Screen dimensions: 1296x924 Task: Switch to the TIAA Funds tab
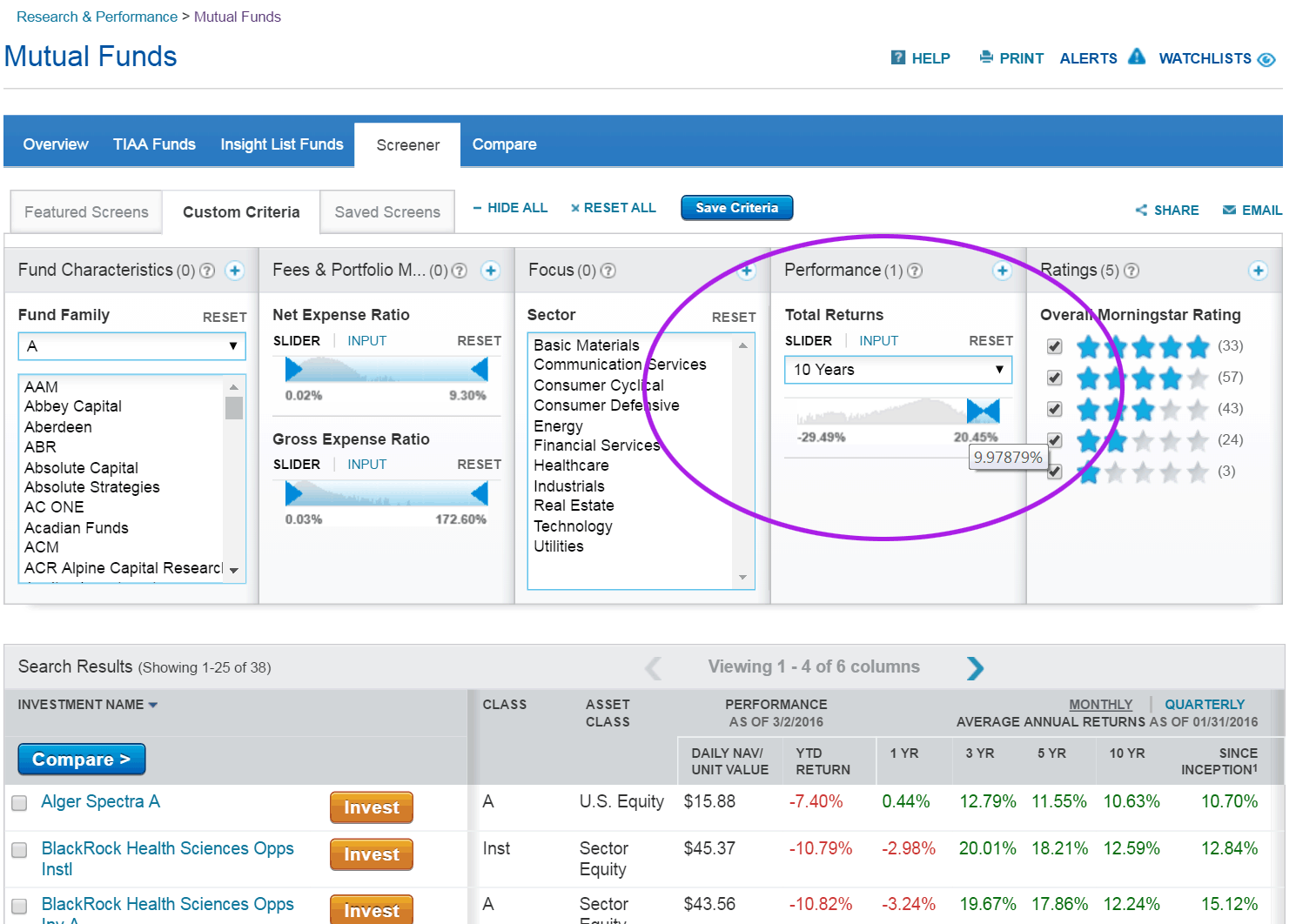pyautogui.click(x=154, y=144)
